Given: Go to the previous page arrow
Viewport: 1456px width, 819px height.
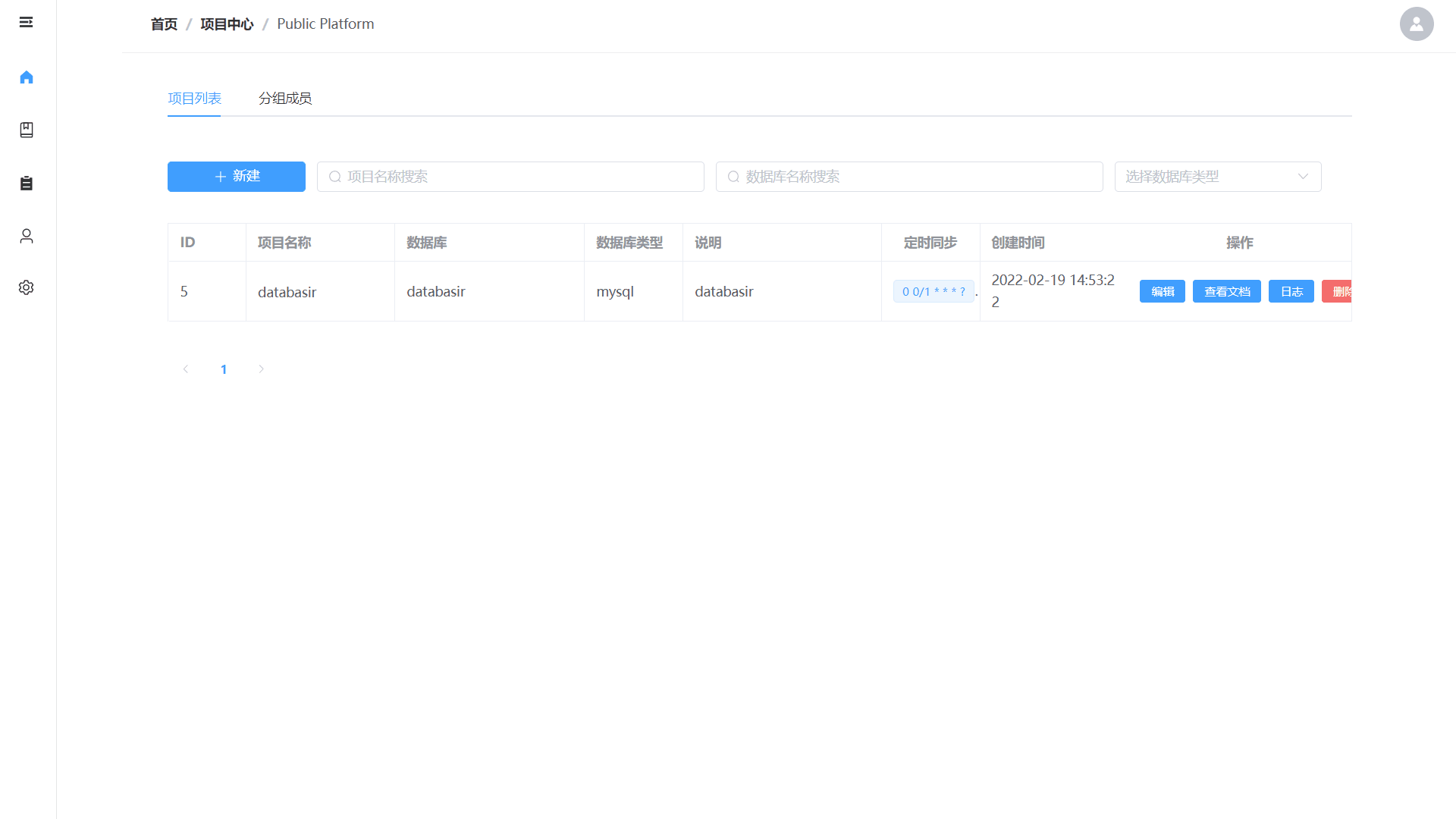Looking at the screenshot, I should pos(186,369).
